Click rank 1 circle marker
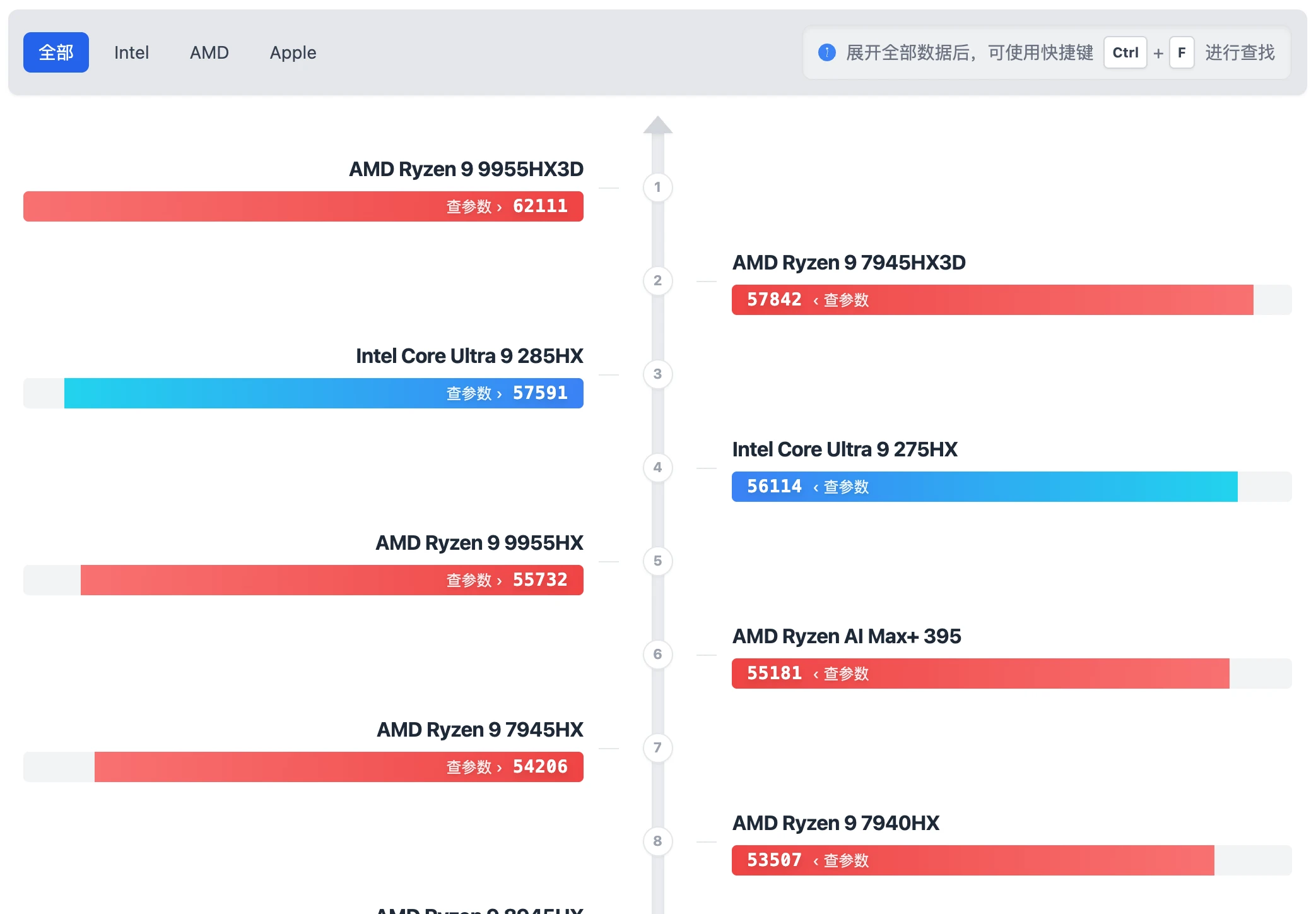Screen dimensions: 1316x914 657,187
